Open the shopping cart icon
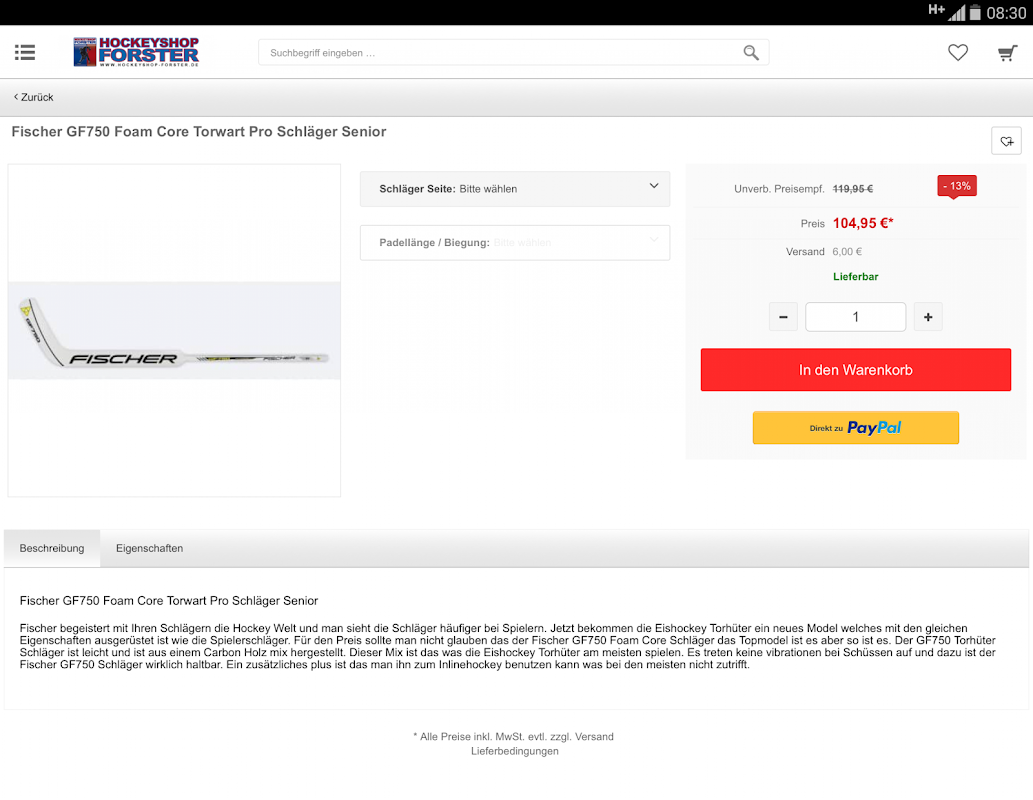This screenshot has width=1033, height=800. click(x=1007, y=53)
